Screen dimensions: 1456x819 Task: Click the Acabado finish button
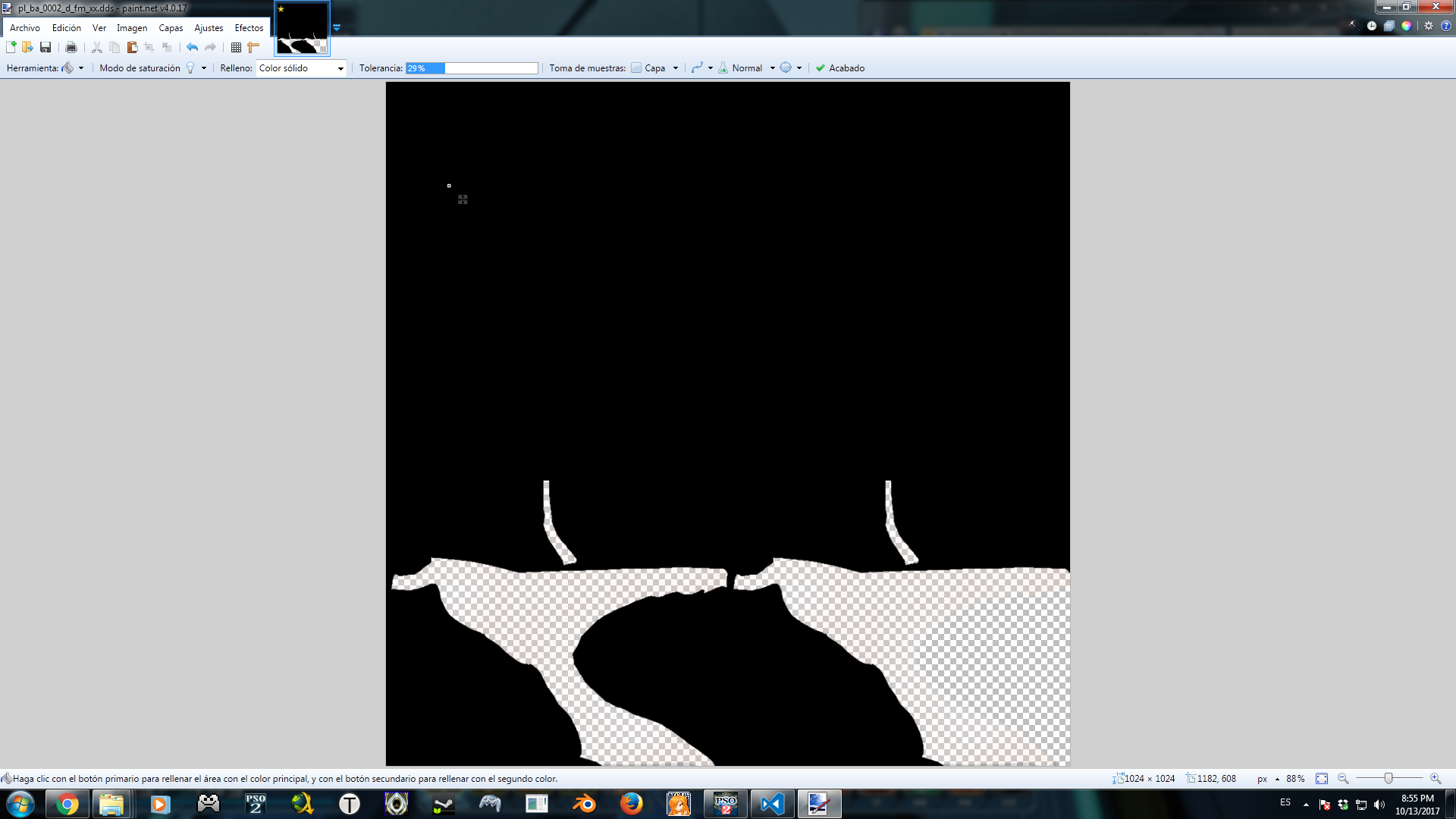(x=840, y=68)
